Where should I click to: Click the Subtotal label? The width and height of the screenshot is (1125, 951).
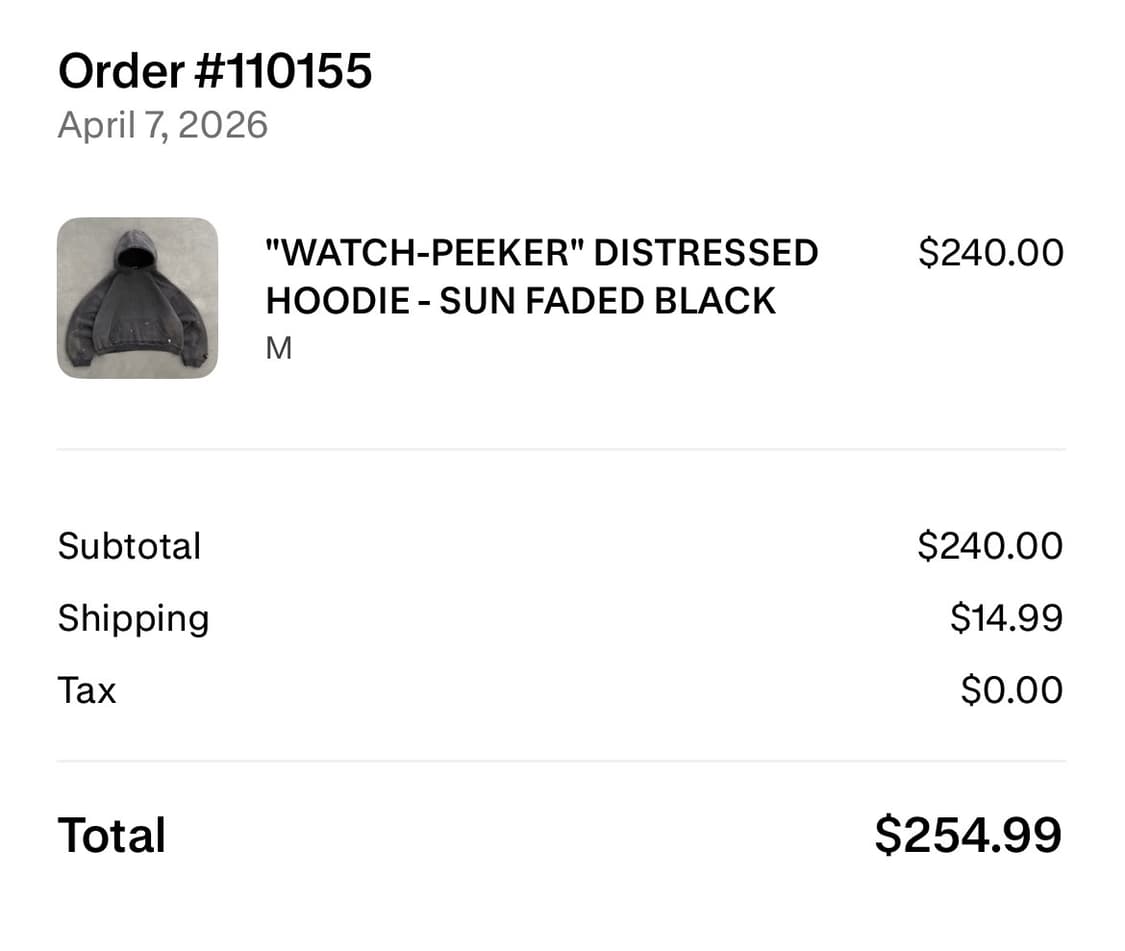[129, 546]
